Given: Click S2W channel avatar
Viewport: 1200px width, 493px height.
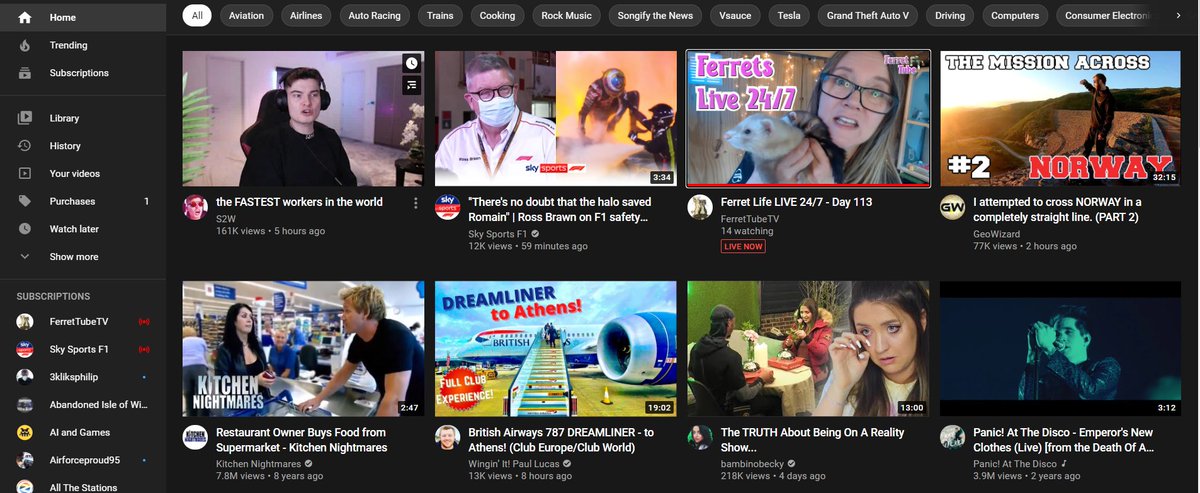Looking at the screenshot, I should pos(195,207).
